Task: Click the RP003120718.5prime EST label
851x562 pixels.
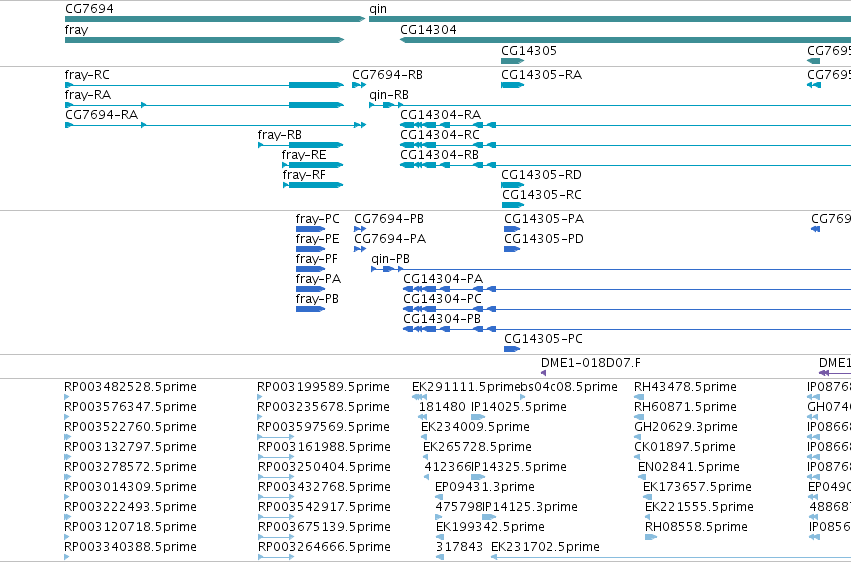Action: (130, 528)
